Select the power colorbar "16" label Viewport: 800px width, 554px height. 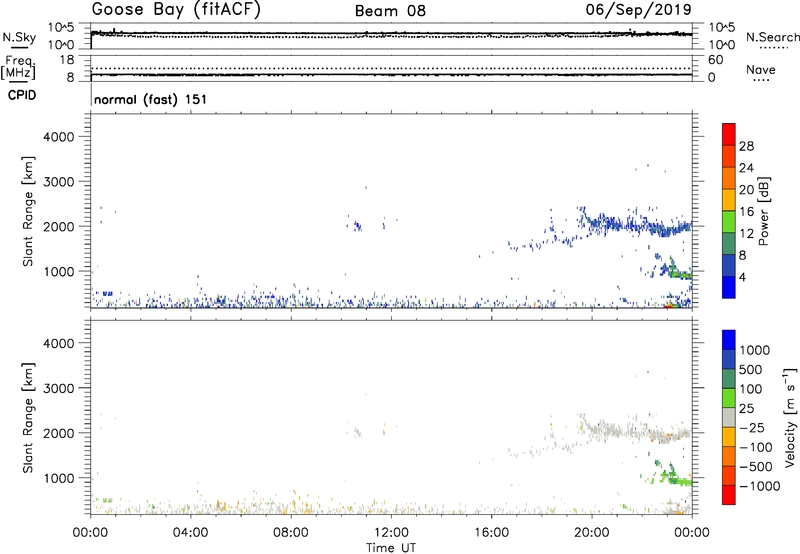[x=746, y=212]
